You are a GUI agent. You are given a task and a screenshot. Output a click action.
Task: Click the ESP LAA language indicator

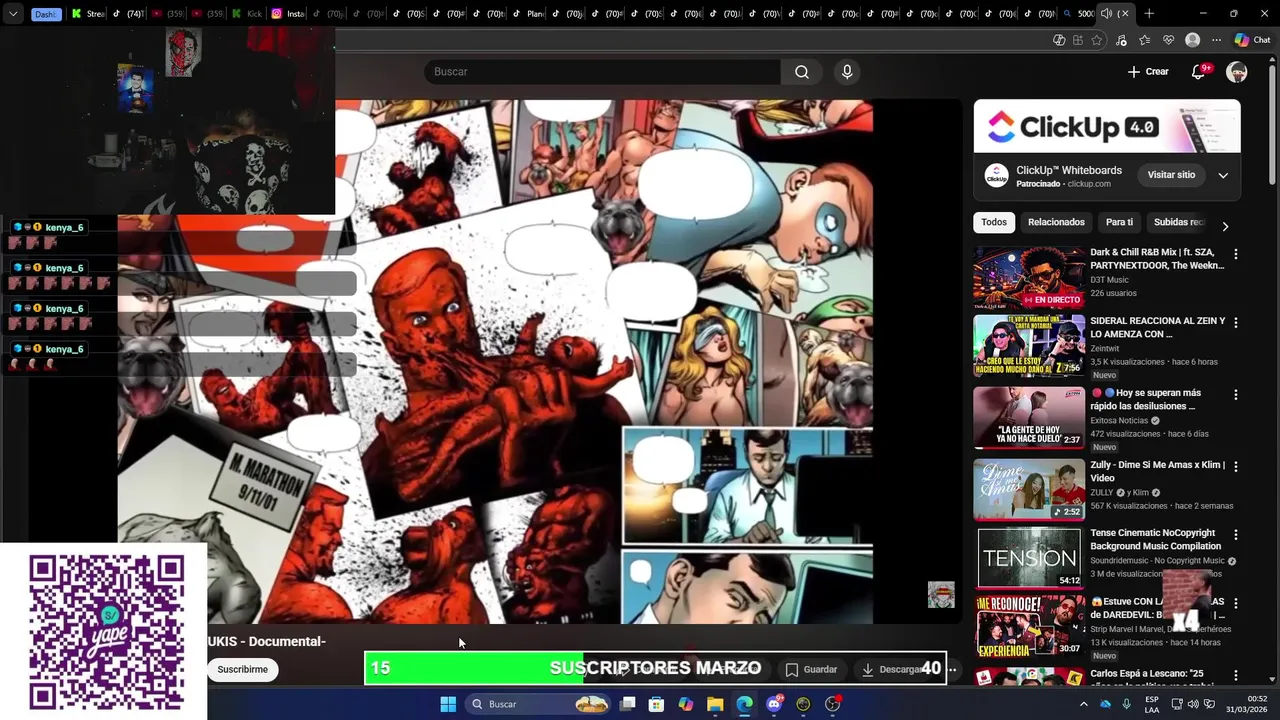[x=1152, y=704]
